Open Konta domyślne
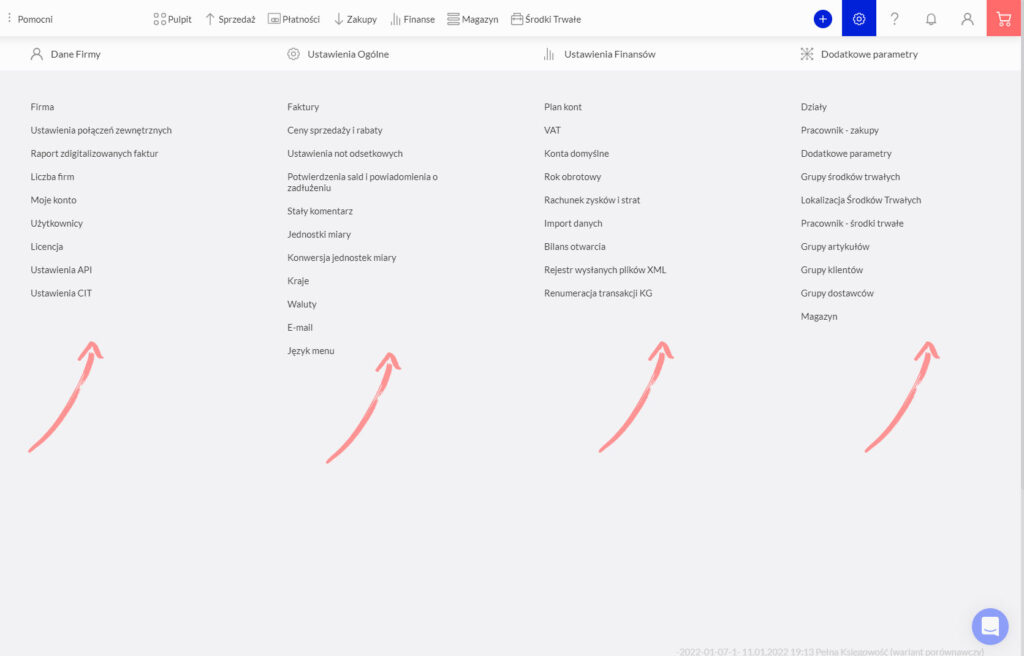 [576, 154]
